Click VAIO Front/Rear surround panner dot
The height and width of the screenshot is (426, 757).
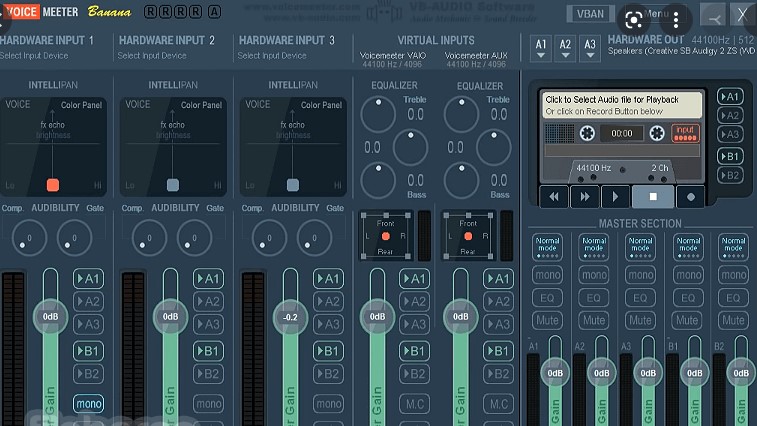click(385, 236)
